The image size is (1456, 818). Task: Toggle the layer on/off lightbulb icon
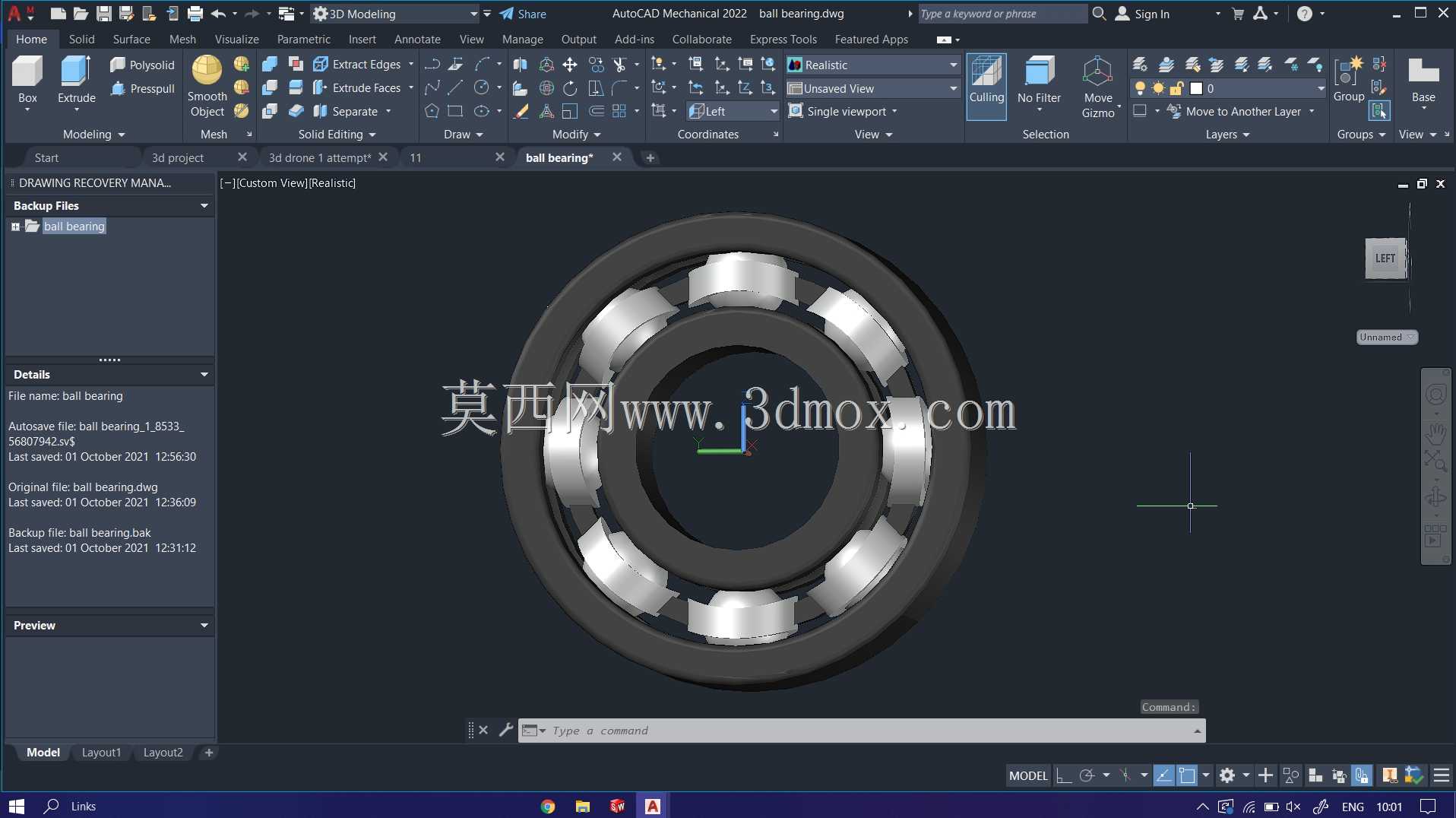[1140, 88]
